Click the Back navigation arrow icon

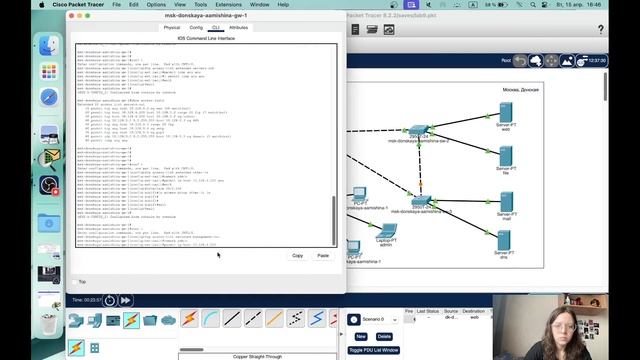[520, 61]
